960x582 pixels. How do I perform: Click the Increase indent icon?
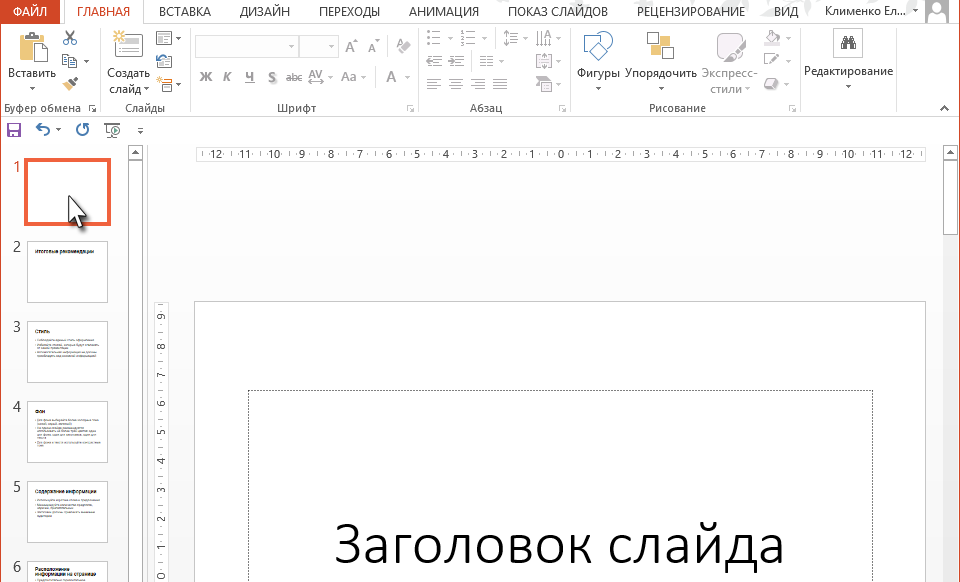(x=456, y=61)
